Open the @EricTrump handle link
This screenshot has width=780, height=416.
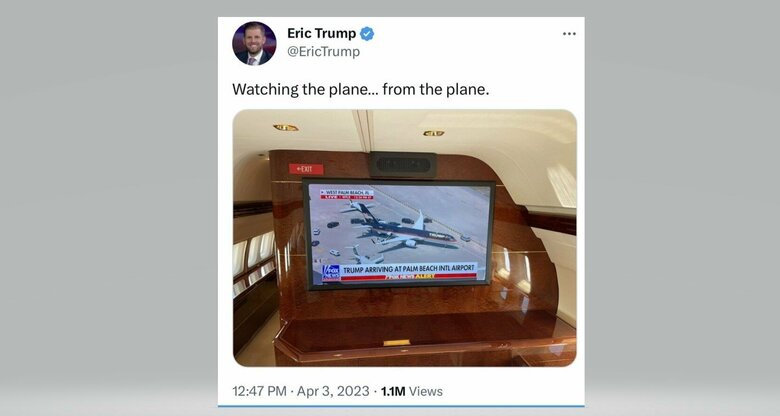point(323,52)
